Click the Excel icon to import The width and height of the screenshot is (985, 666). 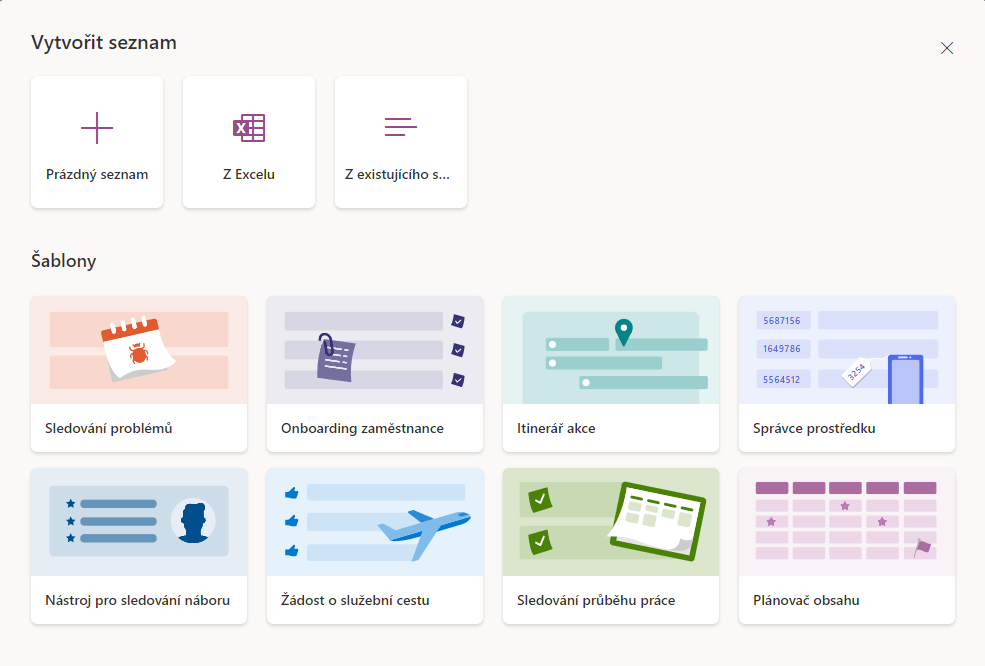pos(249,128)
